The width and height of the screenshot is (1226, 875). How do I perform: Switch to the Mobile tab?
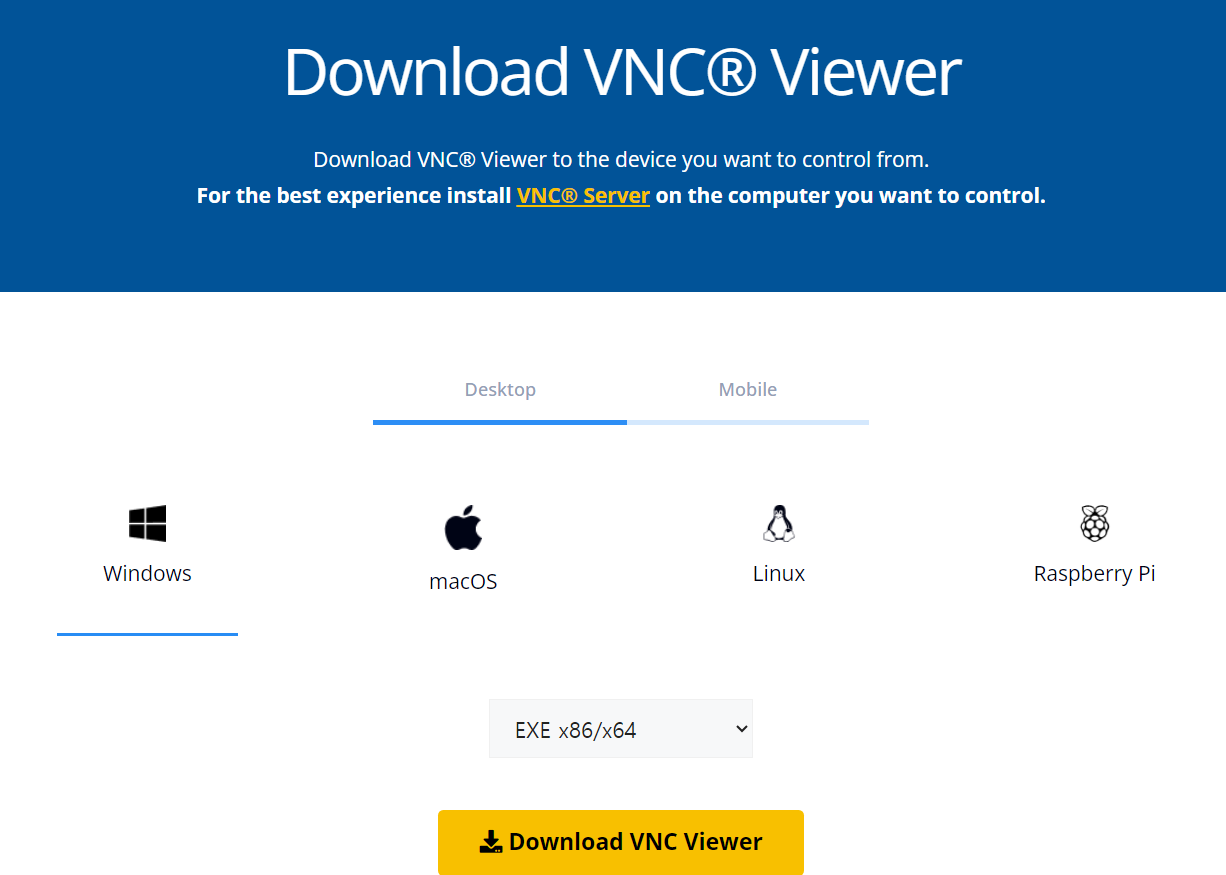click(x=748, y=390)
